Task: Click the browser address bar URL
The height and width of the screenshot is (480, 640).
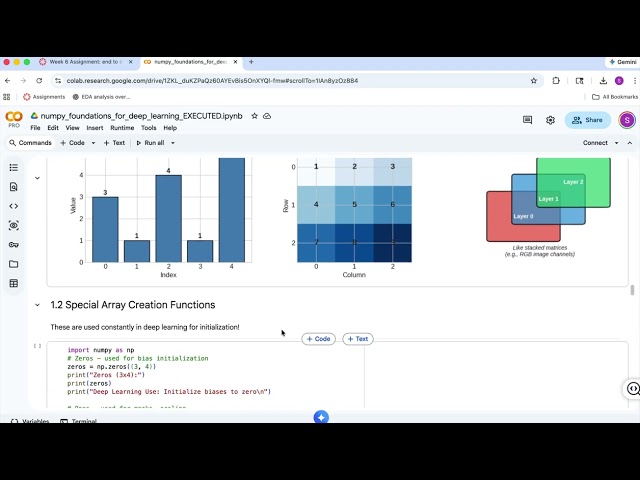Action: tap(212, 81)
